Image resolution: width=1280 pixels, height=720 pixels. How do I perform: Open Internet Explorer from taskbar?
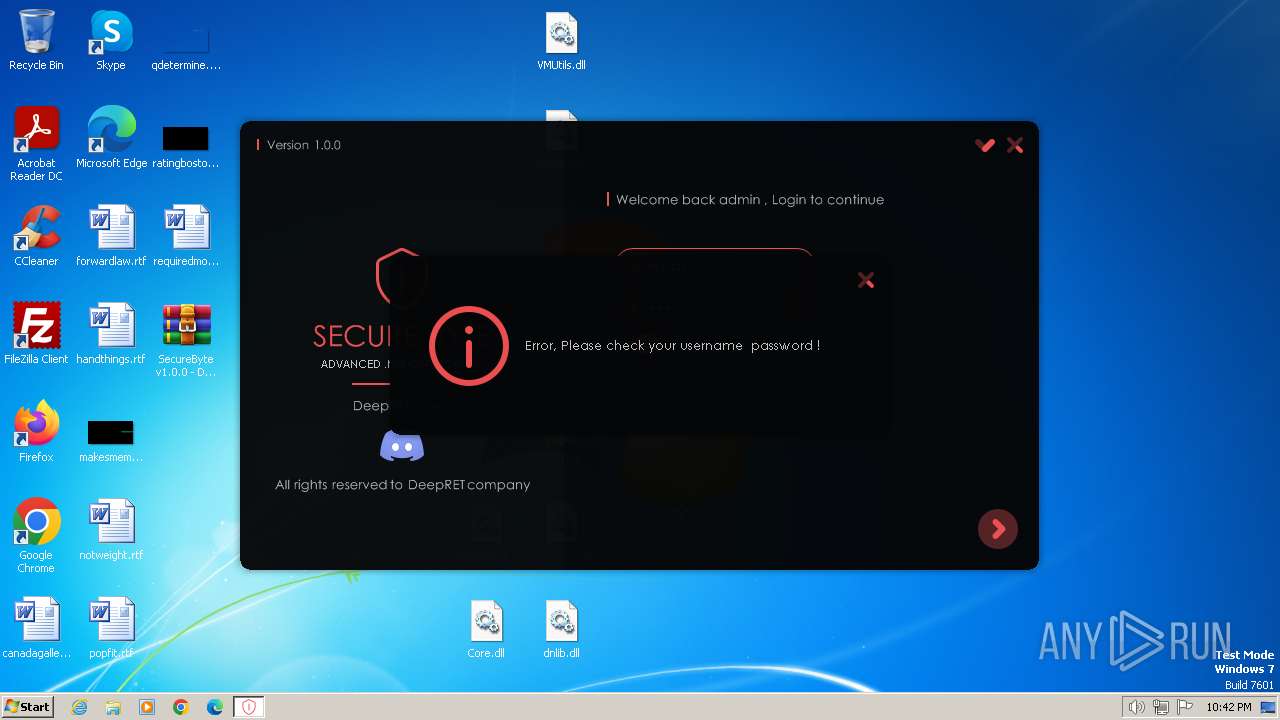[x=79, y=707]
